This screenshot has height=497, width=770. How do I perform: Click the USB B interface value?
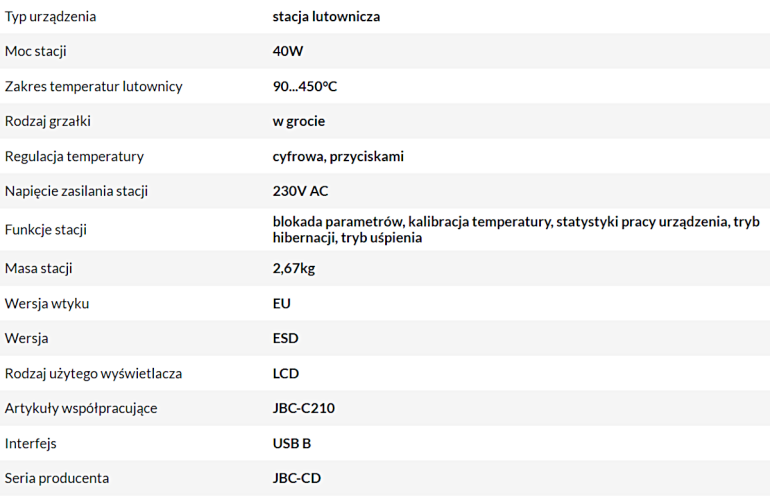tap(292, 443)
